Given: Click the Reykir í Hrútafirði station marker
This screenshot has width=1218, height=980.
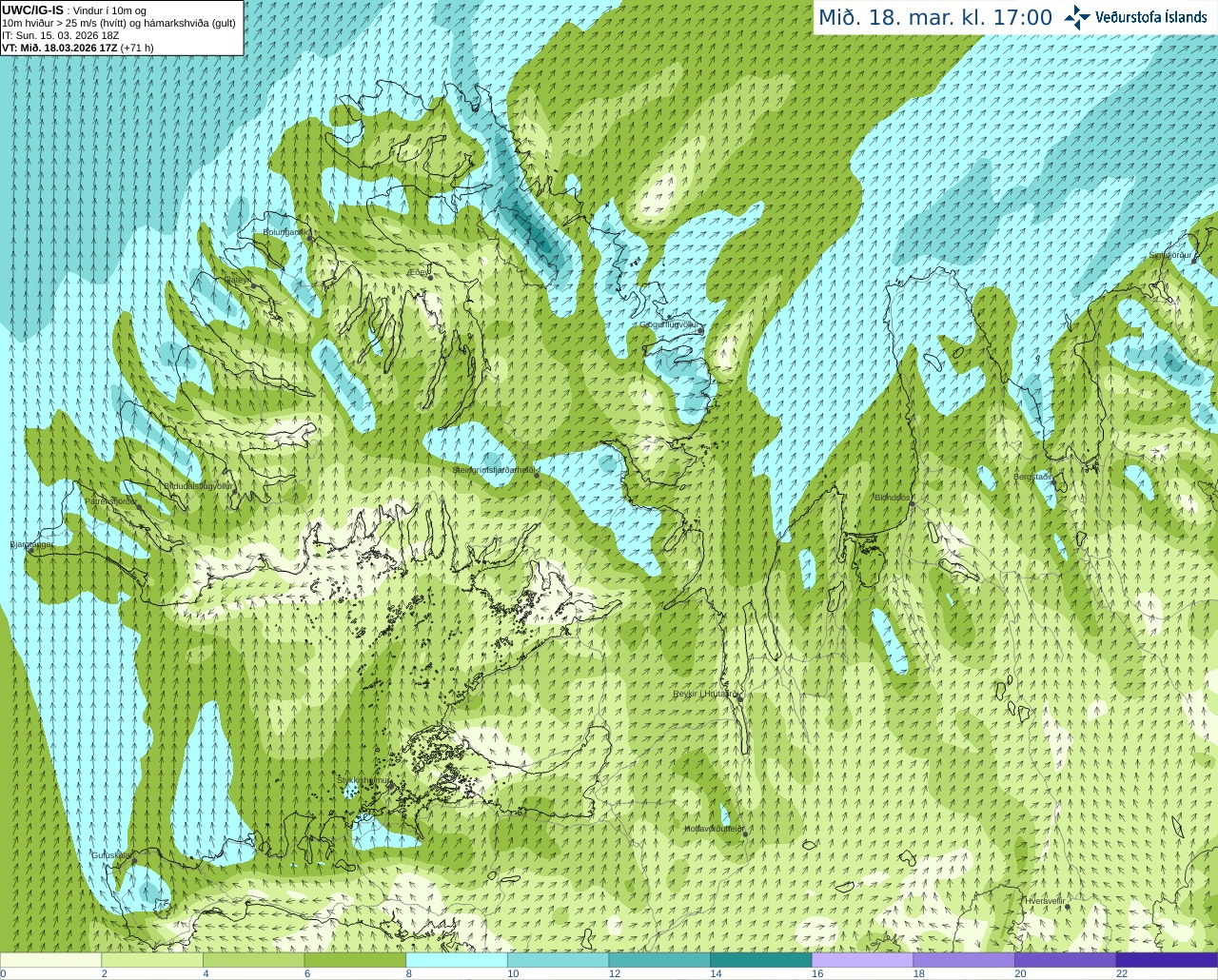Looking at the screenshot, I should (x=738, y=698).
